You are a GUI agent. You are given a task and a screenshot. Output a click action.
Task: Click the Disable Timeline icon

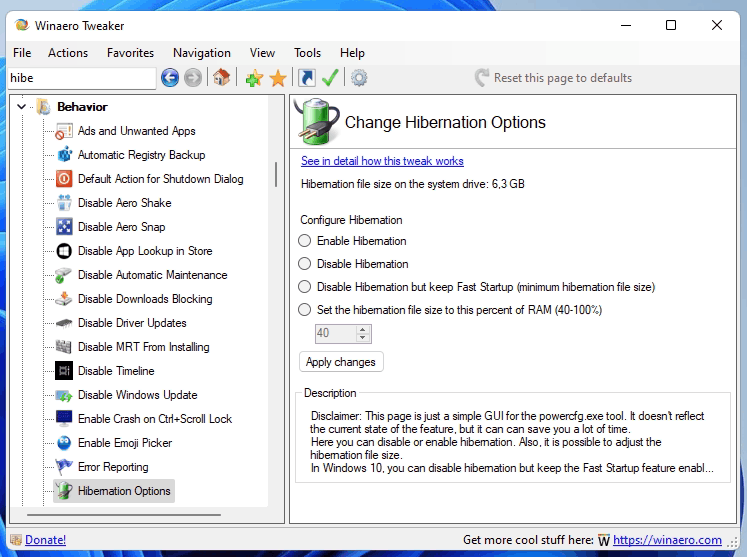click(64, 371)
